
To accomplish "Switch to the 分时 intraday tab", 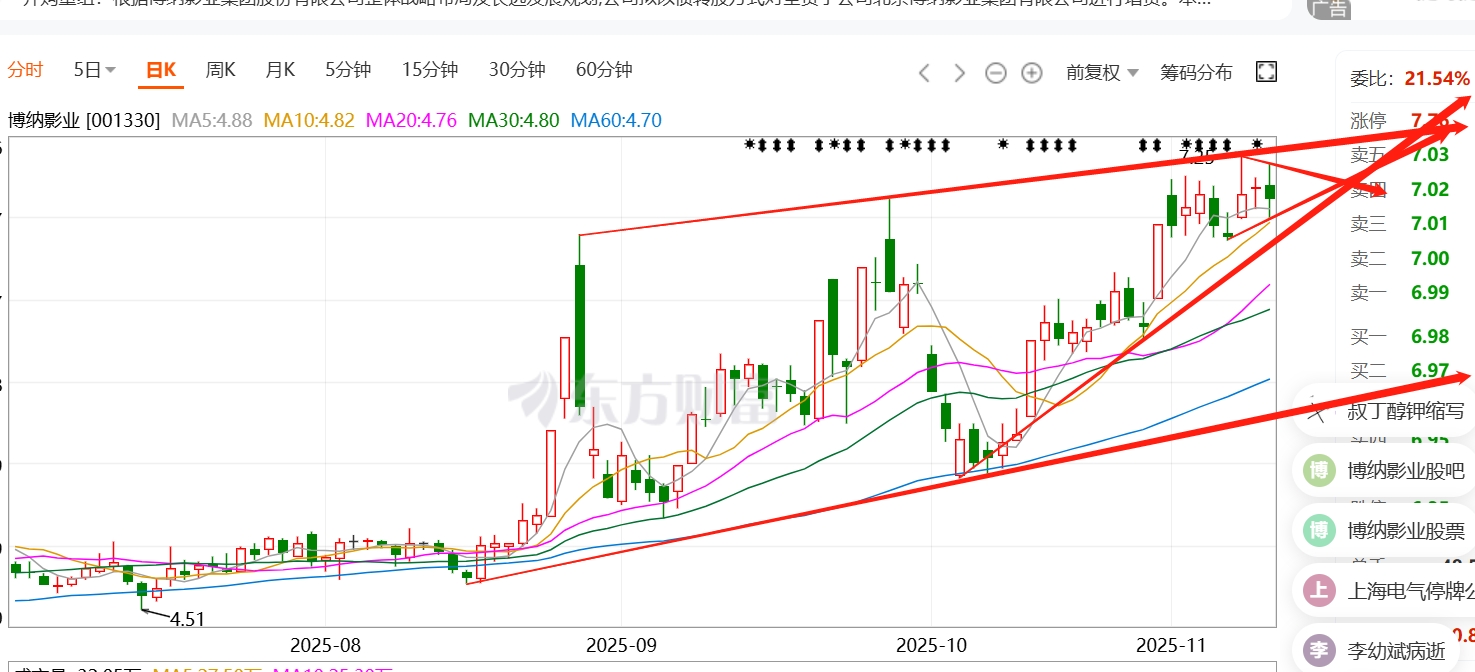I will point(26,70).
